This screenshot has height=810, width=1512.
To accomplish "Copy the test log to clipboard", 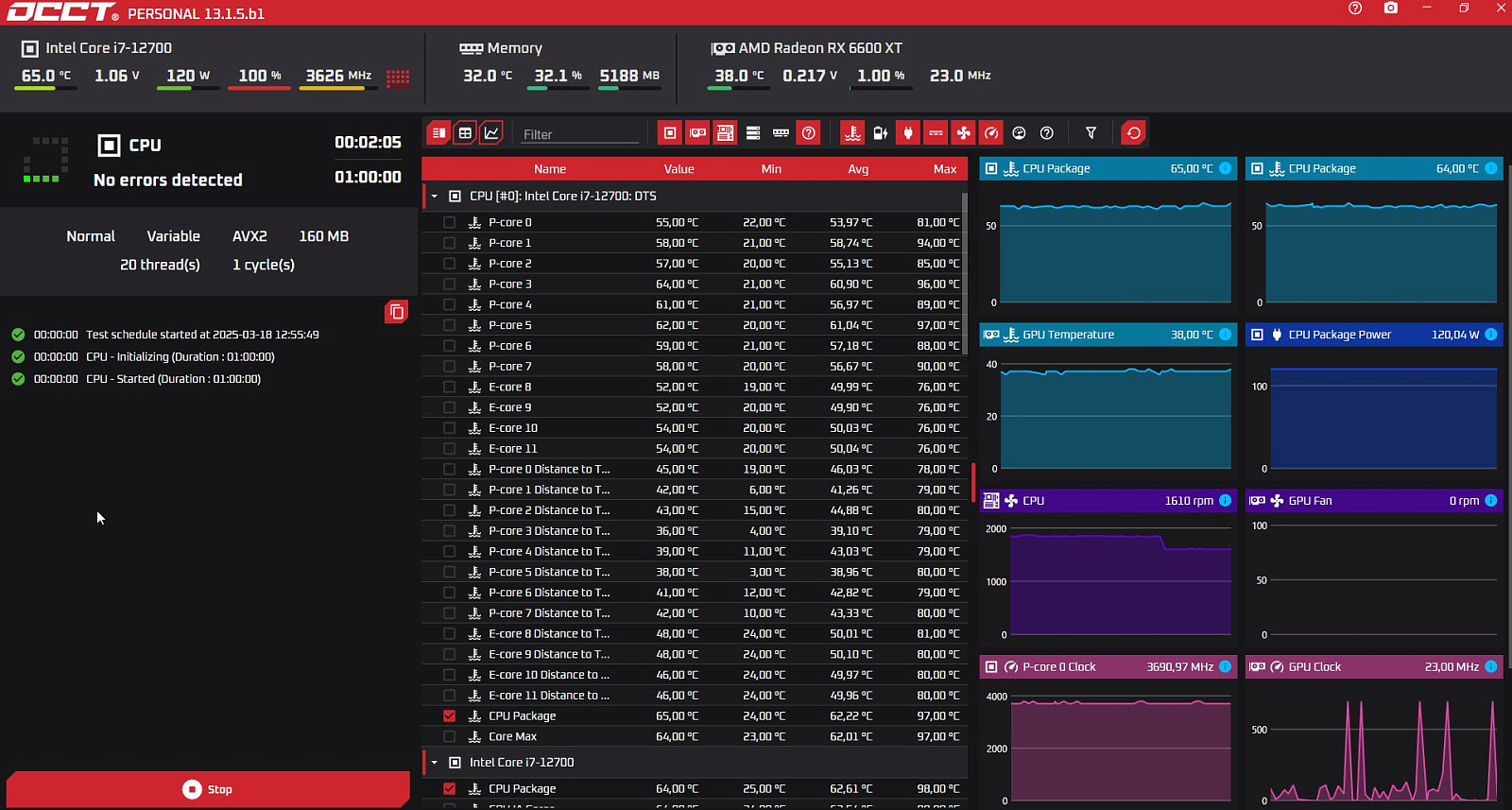I will coord(397,312).
